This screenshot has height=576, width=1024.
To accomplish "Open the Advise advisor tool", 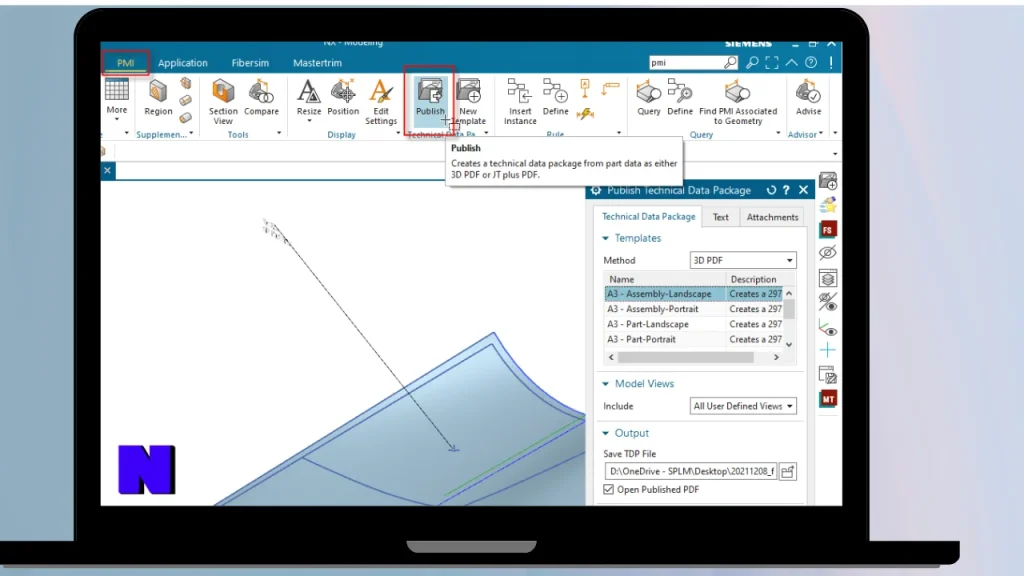I will point(808,98).
